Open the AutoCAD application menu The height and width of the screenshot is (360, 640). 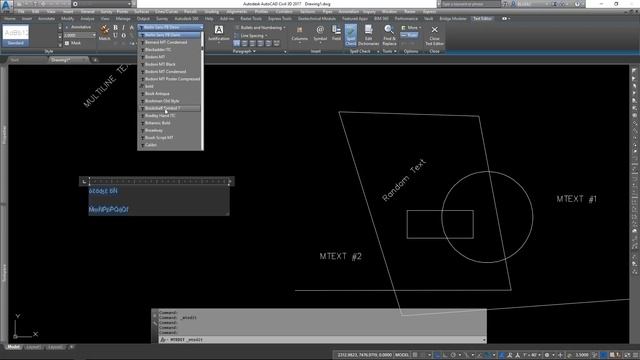coord(7,5)
